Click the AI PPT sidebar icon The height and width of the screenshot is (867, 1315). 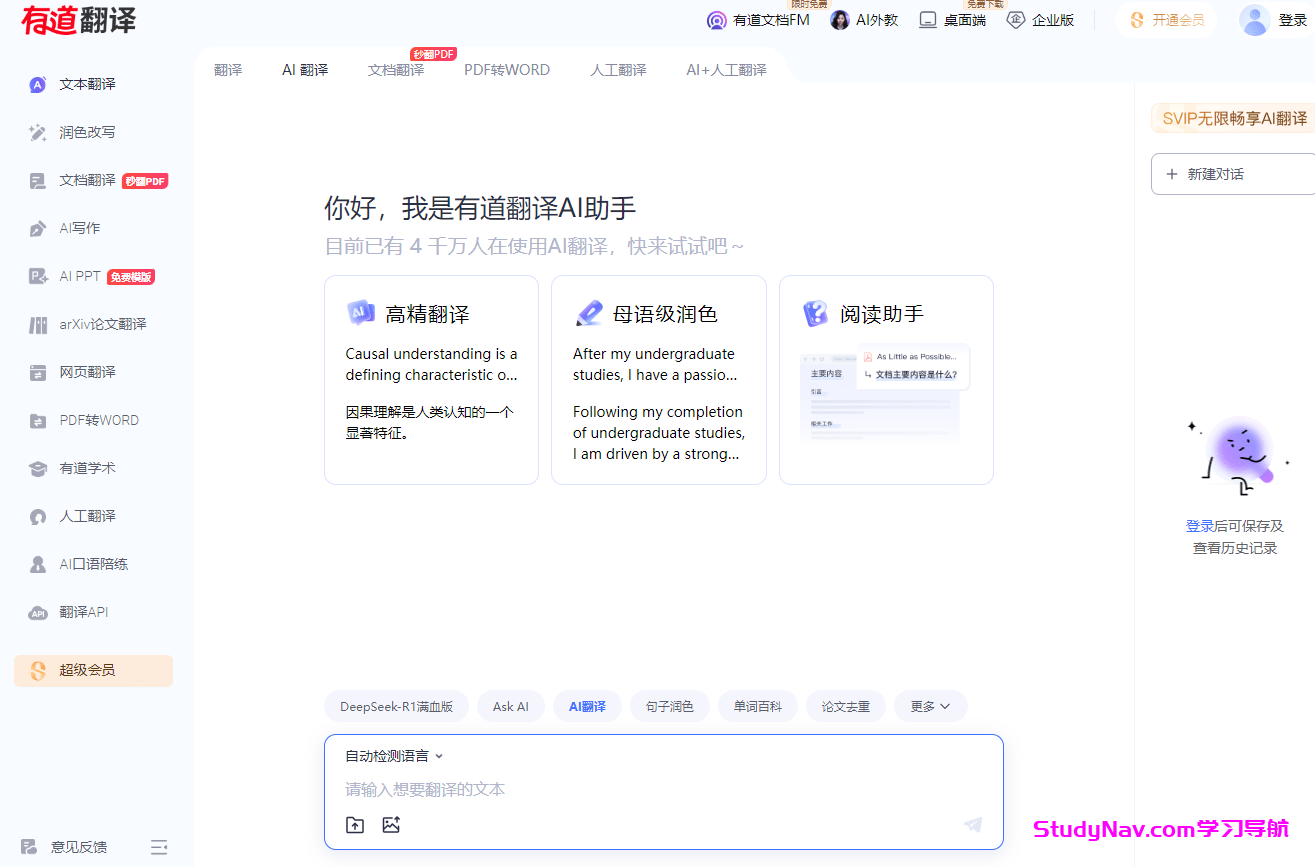click(38, 277)
